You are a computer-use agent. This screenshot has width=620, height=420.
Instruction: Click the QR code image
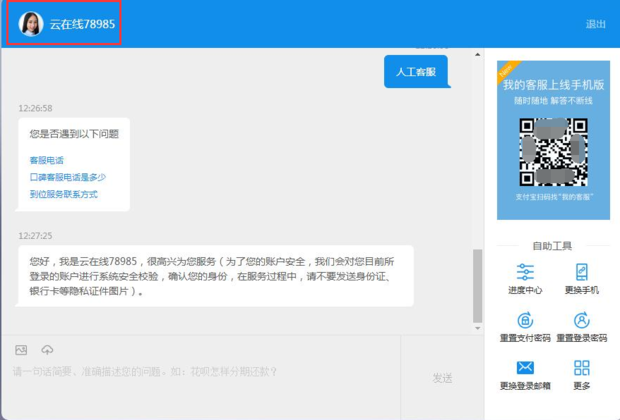pos(553,152)
